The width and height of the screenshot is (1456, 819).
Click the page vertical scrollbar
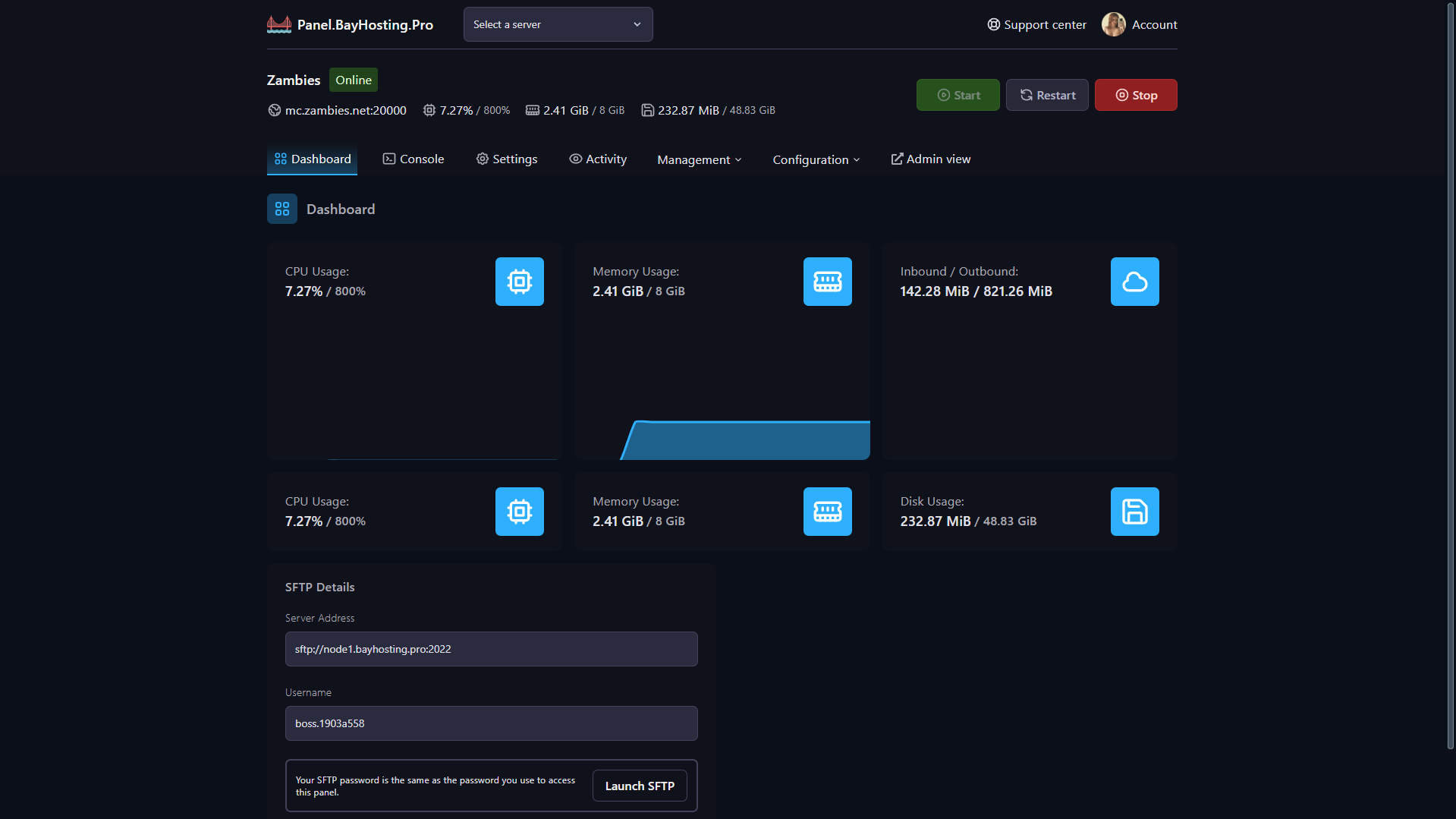click(1451, 376)
